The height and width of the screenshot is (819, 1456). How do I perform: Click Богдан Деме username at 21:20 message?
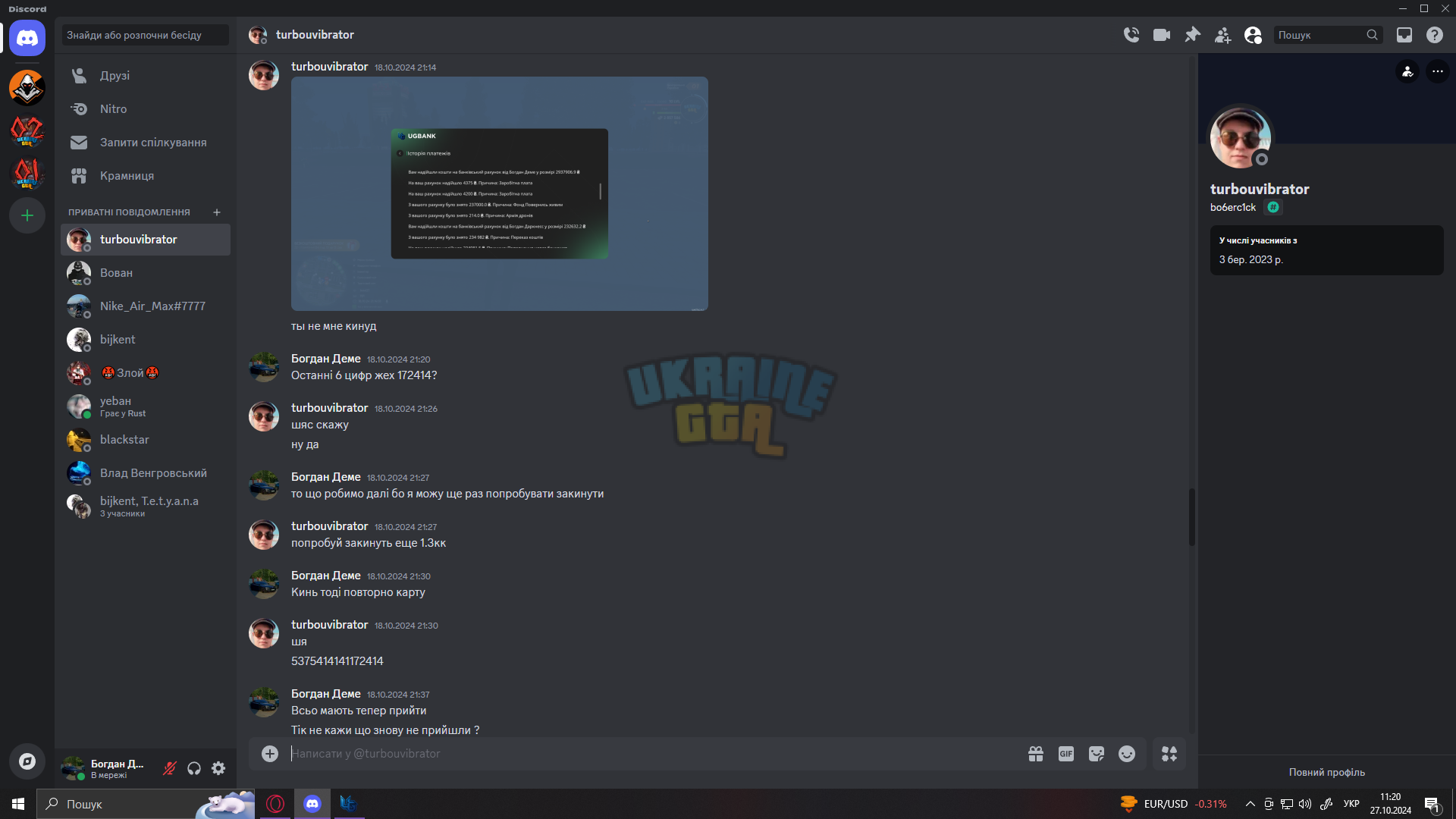(326, 359)
